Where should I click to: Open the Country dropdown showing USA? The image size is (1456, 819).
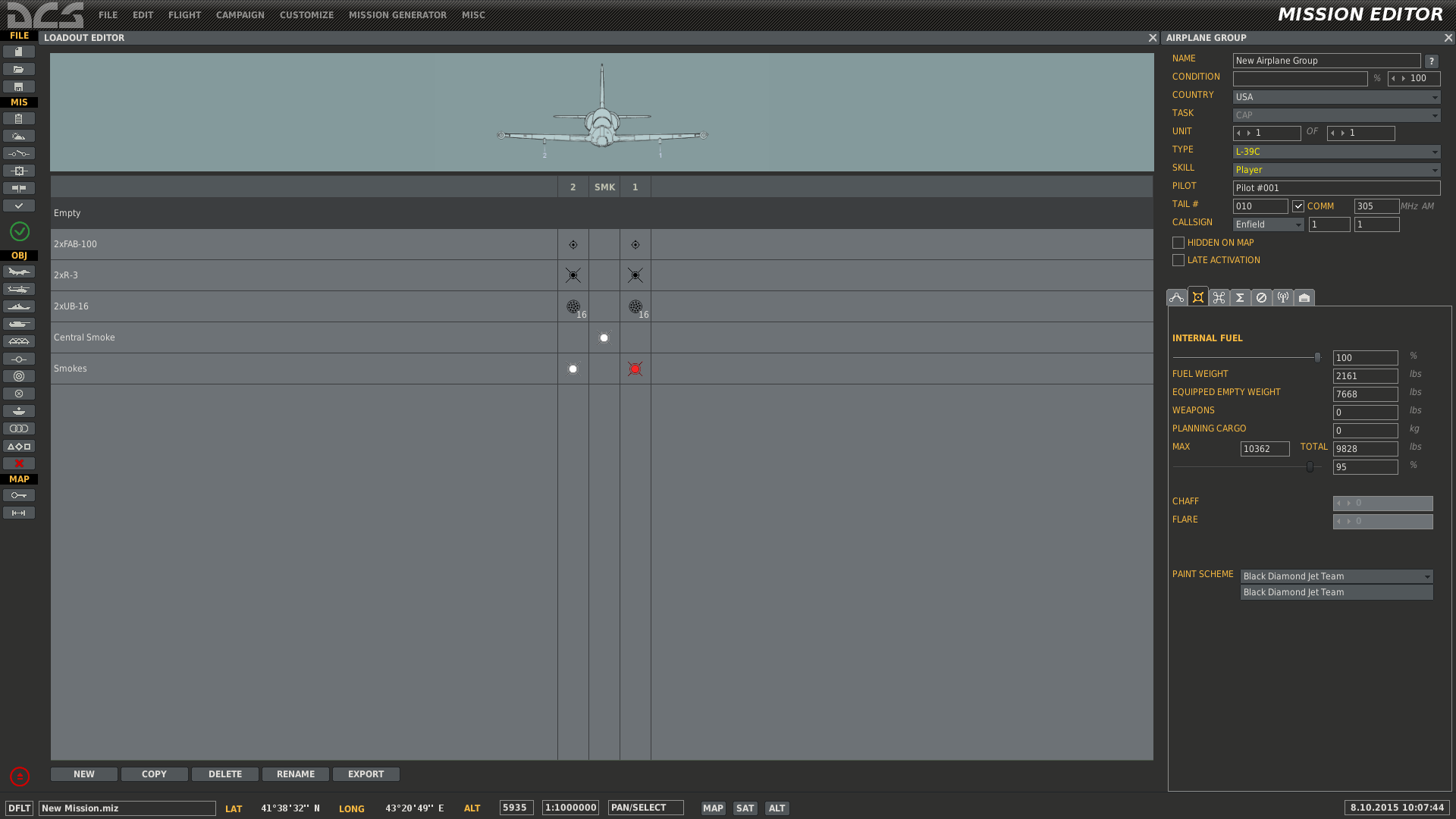(x=1337, y=97)
